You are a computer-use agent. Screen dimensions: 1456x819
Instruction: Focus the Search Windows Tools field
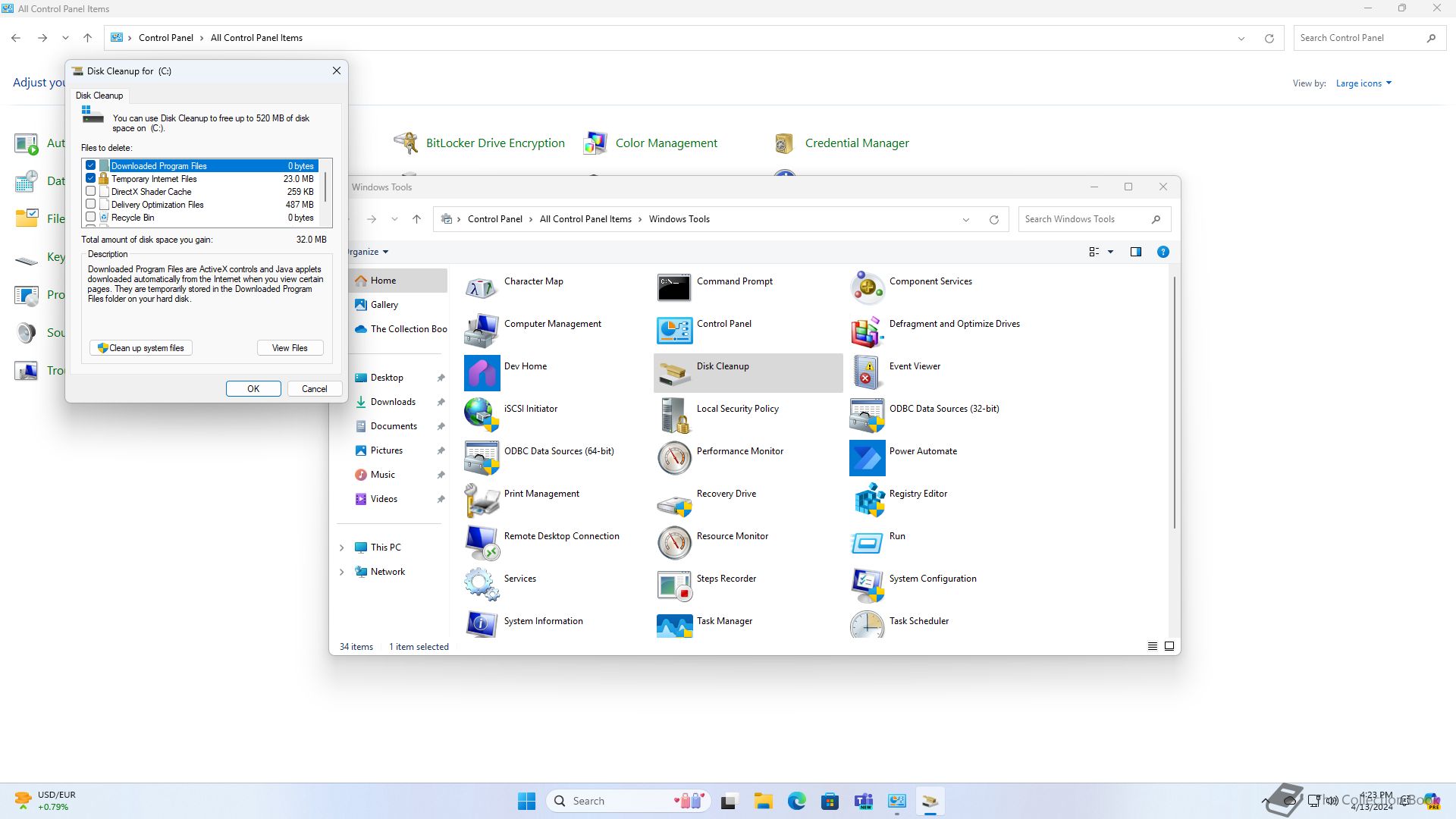(1094, 219)
